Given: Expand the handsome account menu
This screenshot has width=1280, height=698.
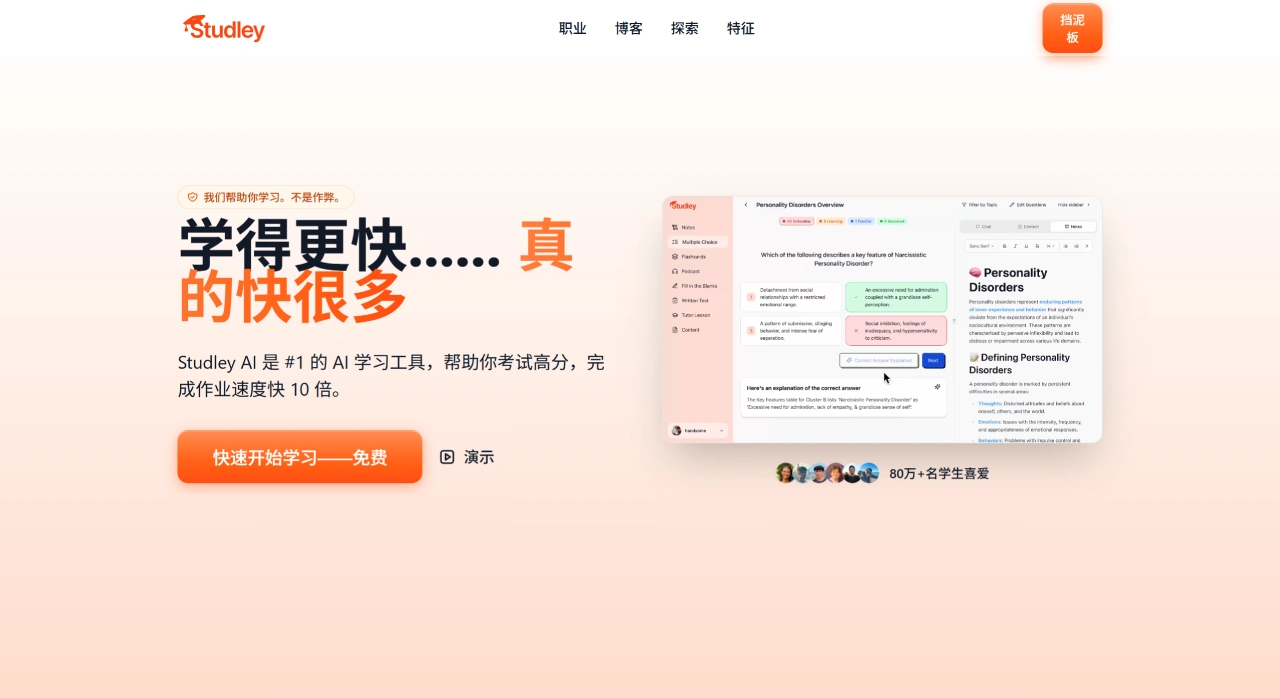Looking at the screenshot, I should click(x=699, y=431).
